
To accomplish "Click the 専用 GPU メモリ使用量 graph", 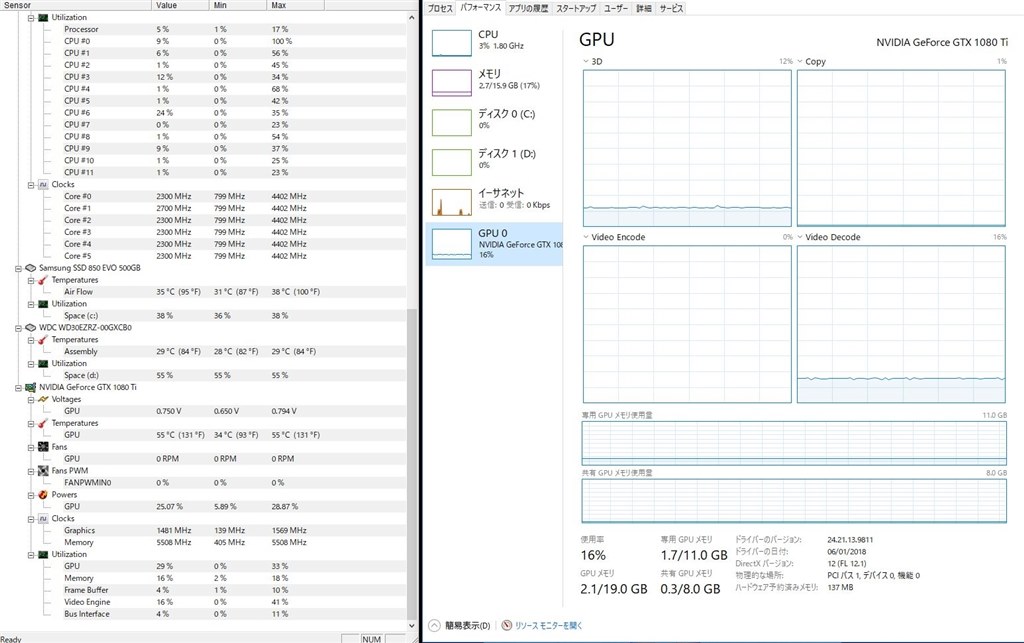I will 794,443.
